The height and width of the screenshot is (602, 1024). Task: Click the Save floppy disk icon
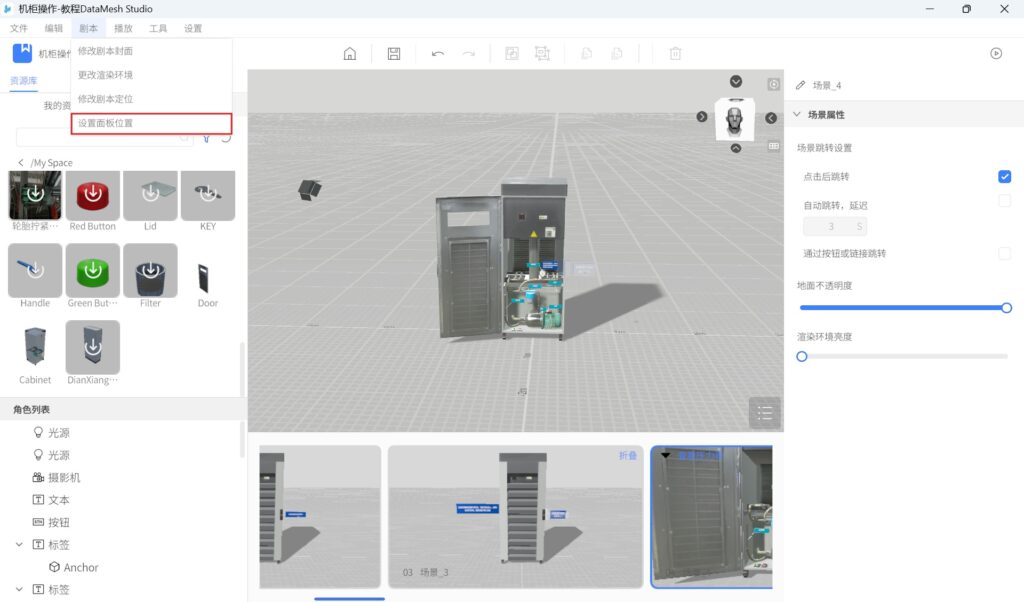(x=394, y=54)
